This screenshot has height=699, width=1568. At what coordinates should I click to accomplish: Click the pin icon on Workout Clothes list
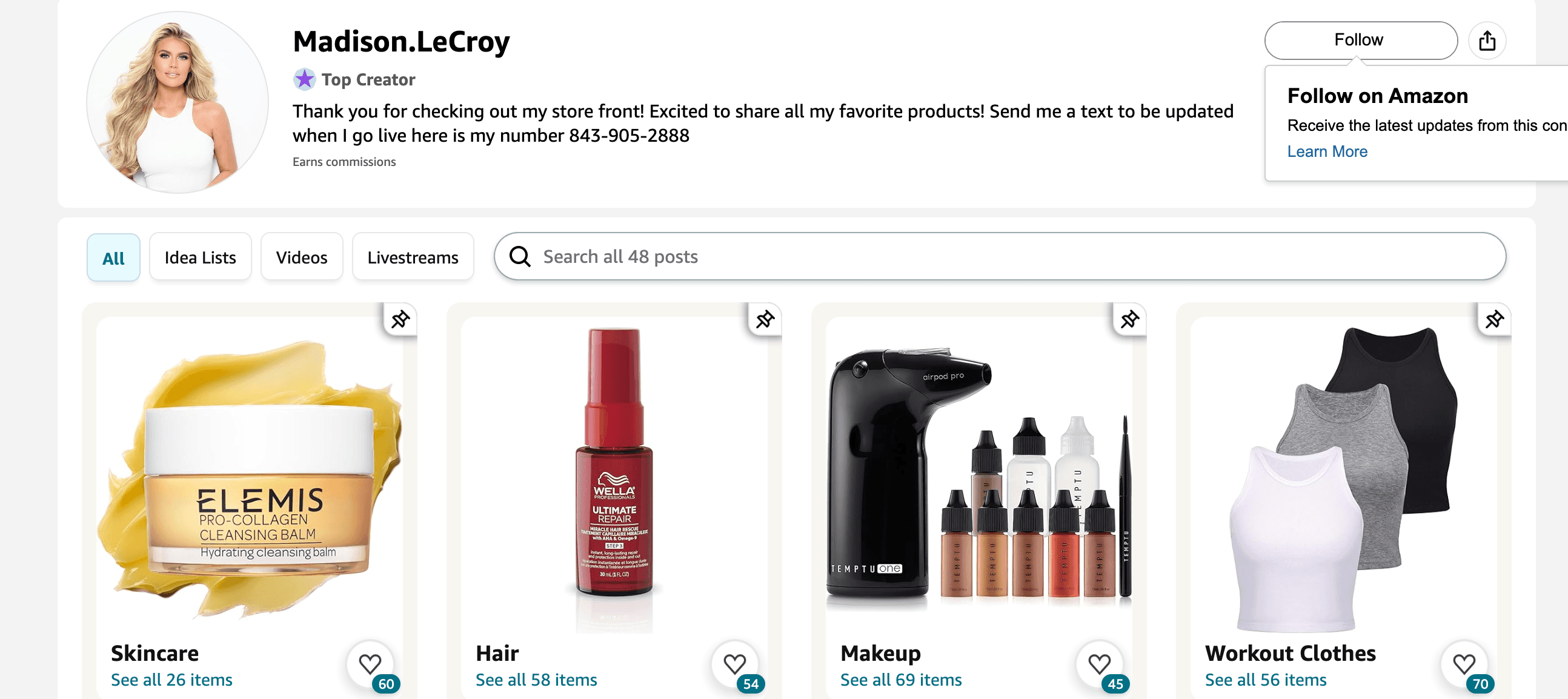point(1494,319)
